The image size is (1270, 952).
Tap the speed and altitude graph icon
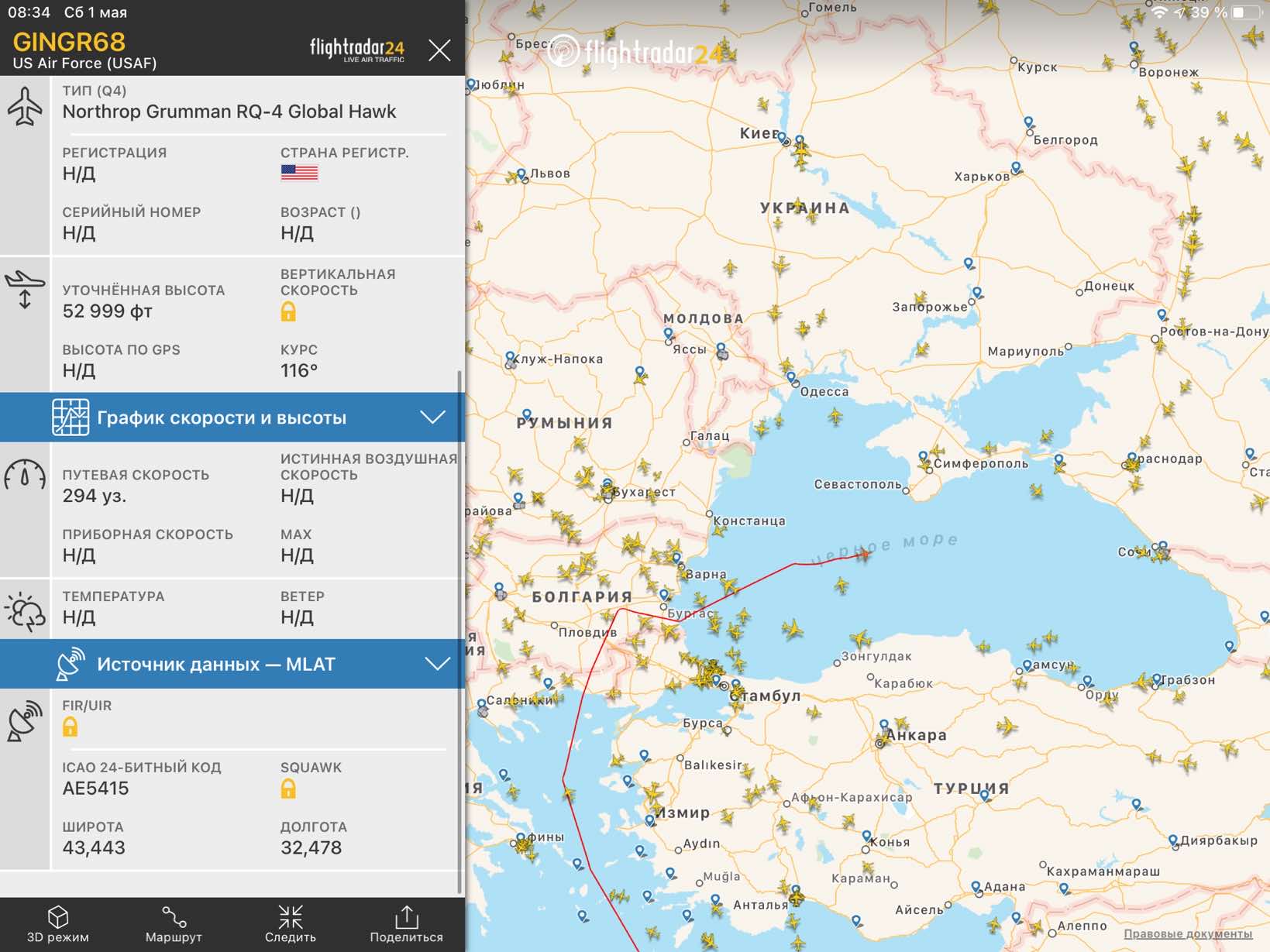pos(71,418)
